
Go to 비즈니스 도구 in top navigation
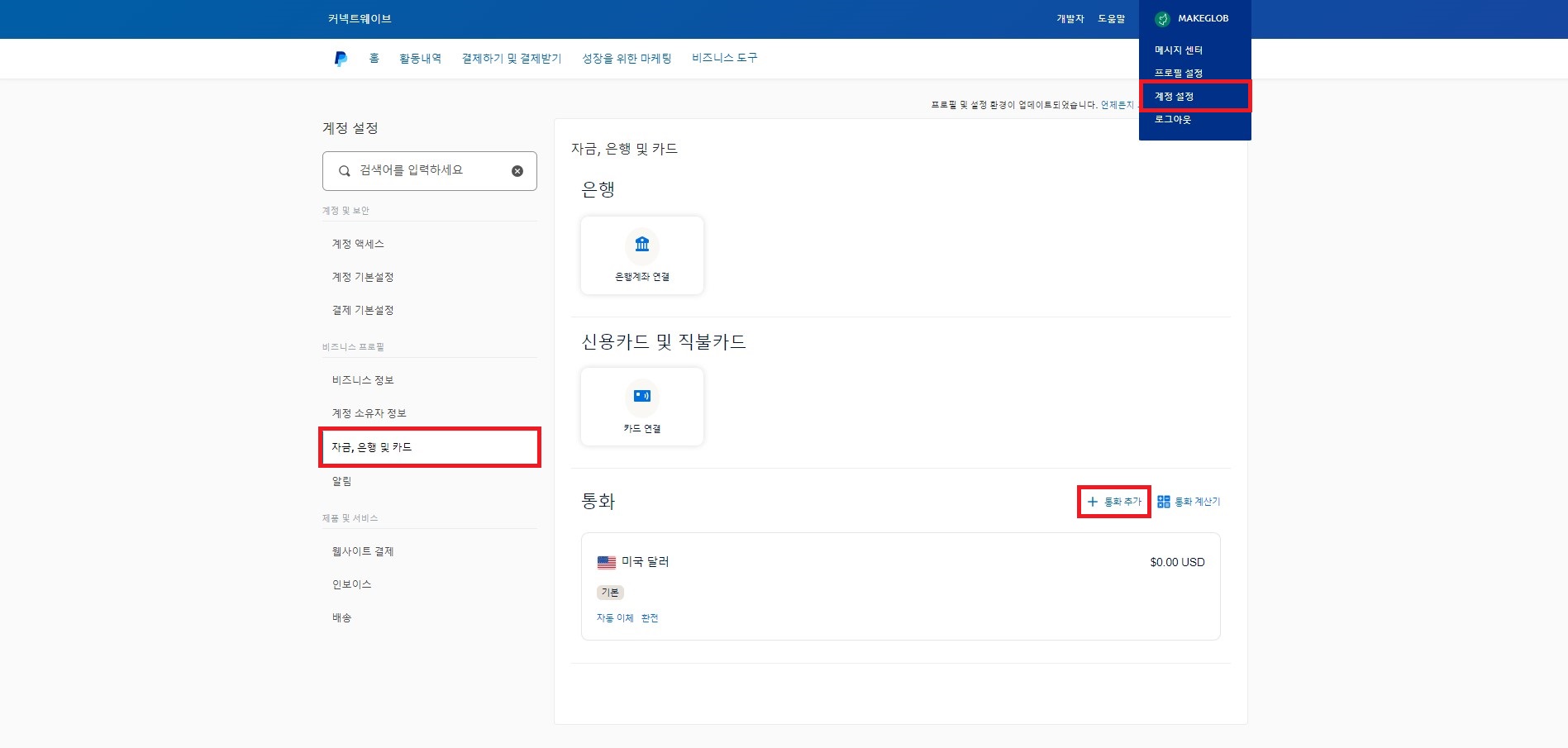(x=724, y=58)
